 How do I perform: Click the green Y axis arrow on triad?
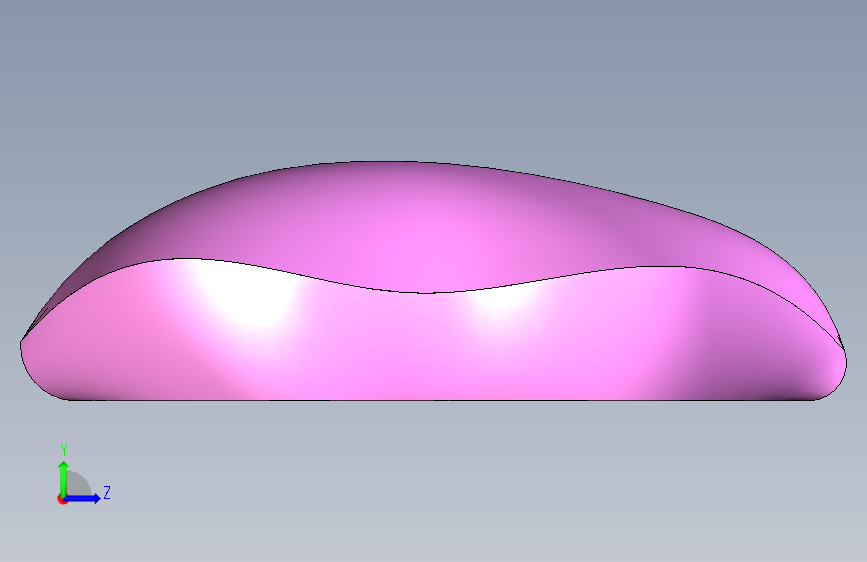tap(64, 478)
